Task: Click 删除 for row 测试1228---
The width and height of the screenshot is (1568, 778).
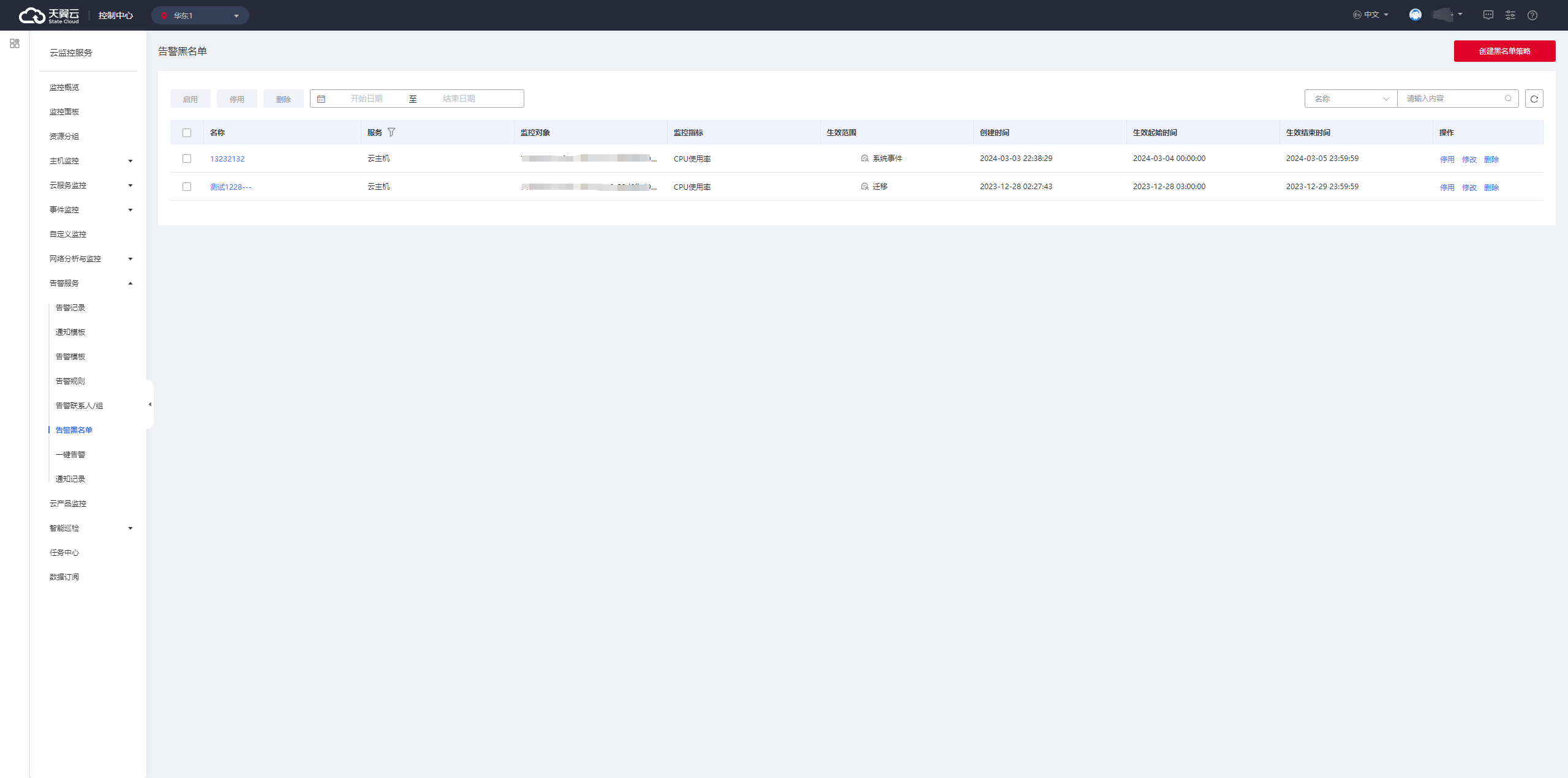Action: (x=1491, y=188)
